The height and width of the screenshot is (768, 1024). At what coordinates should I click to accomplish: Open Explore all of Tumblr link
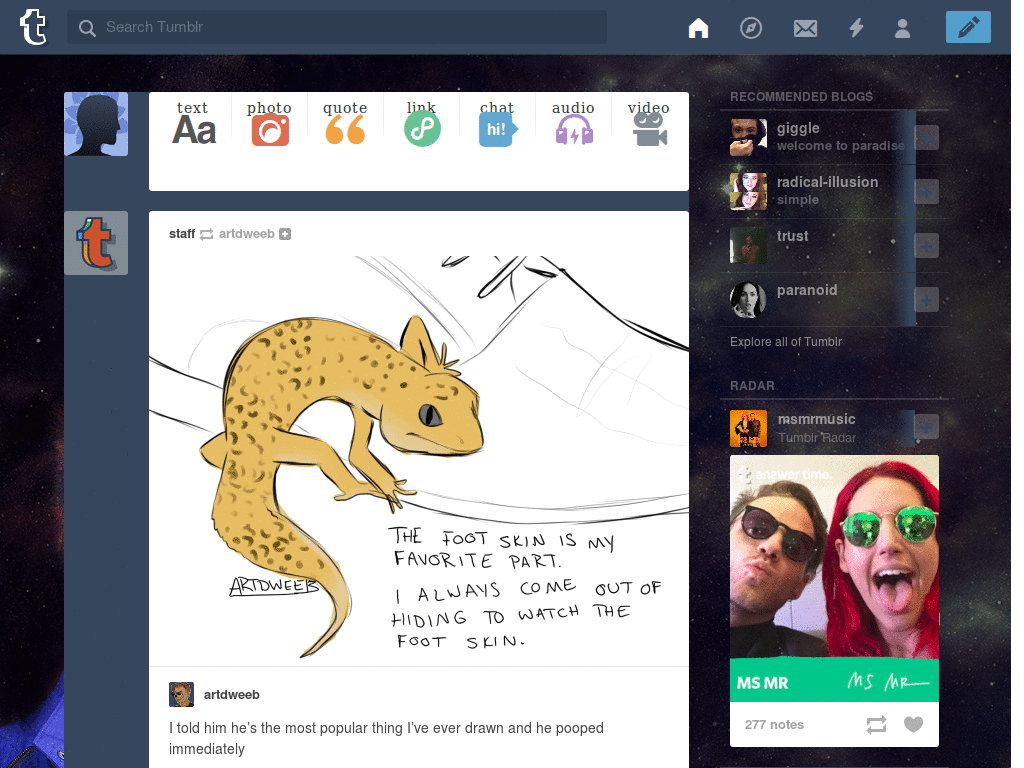click(786, 342)
